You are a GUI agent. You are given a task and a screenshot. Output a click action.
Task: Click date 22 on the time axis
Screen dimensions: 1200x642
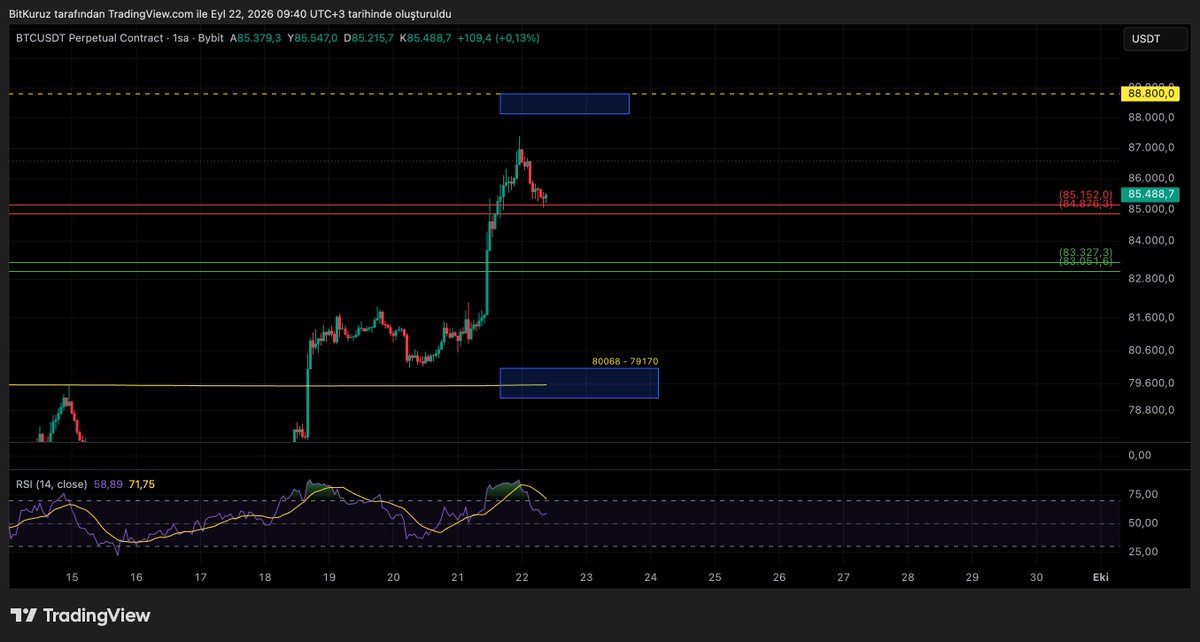522,578
